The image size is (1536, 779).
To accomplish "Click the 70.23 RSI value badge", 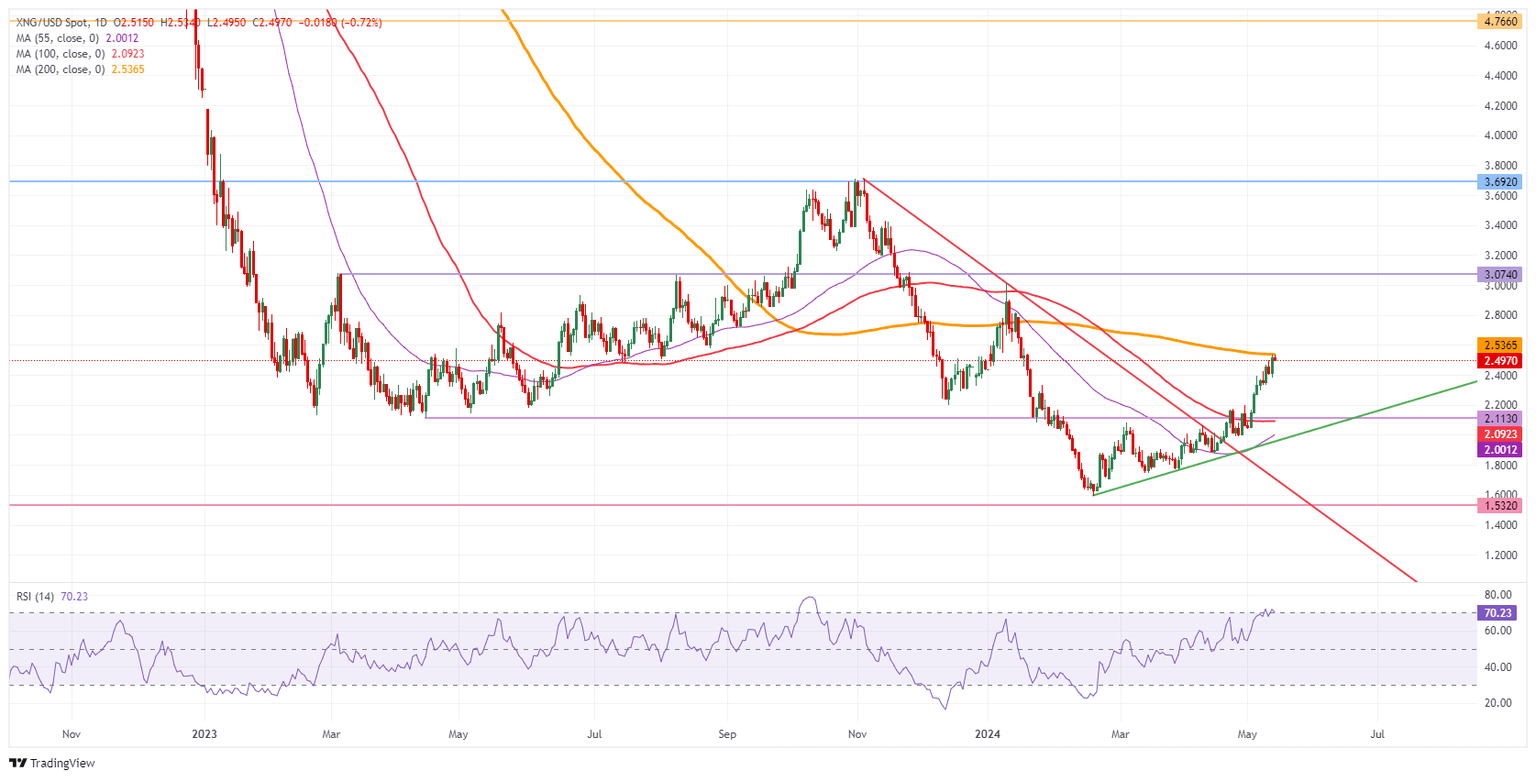I will pos(1499,613).
